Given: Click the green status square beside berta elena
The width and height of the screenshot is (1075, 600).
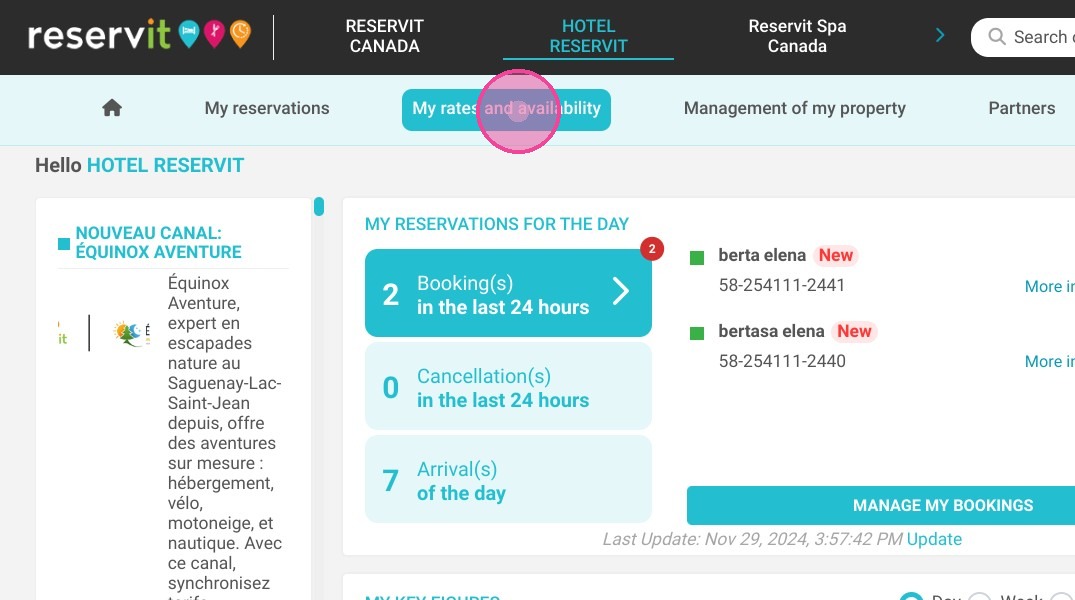Looking at the screenshot, I should [697, 258].
